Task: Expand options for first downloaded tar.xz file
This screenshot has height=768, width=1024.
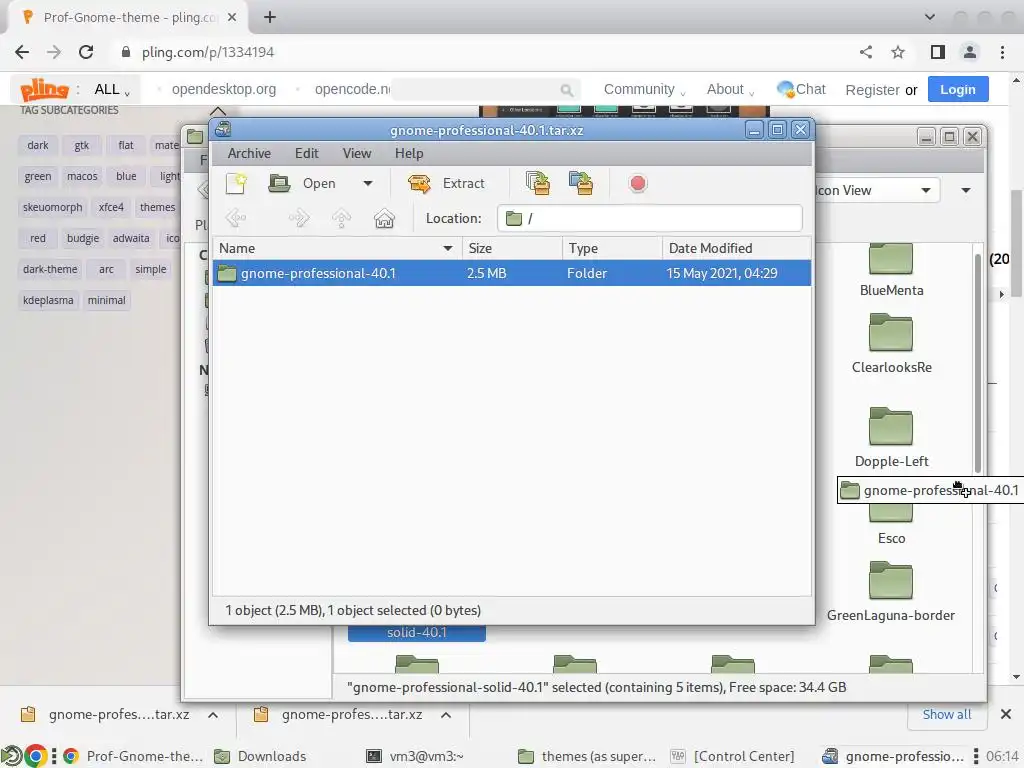Action: pyautogui.click(x=213, y=715)
